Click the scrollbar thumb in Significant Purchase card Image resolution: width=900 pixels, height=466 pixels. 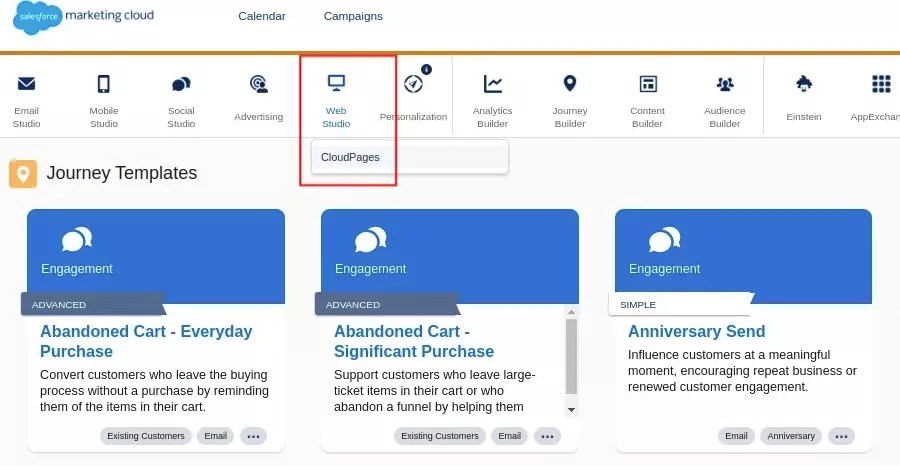[571, 356]
